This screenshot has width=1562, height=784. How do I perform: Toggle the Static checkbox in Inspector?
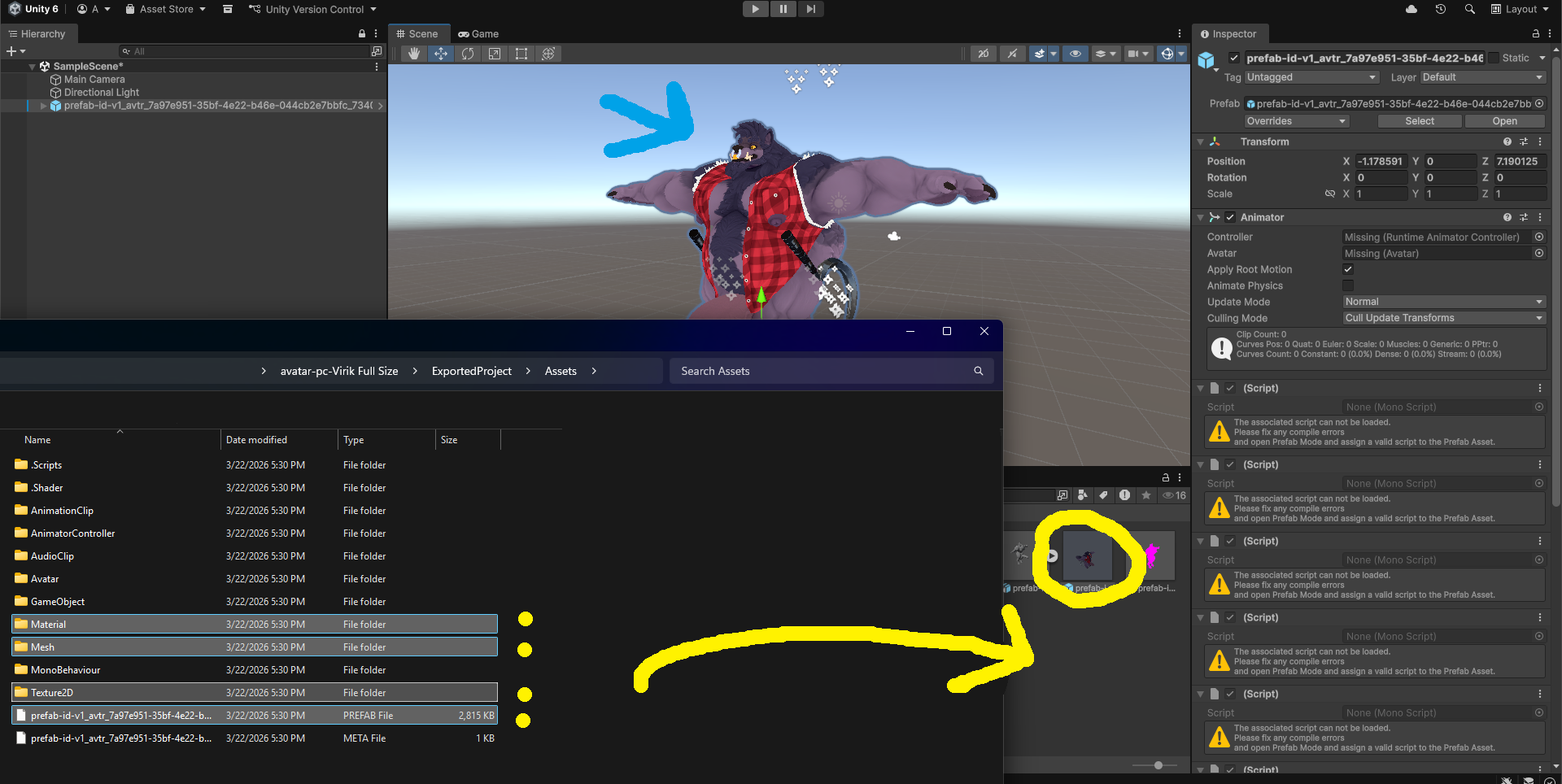1494,58
